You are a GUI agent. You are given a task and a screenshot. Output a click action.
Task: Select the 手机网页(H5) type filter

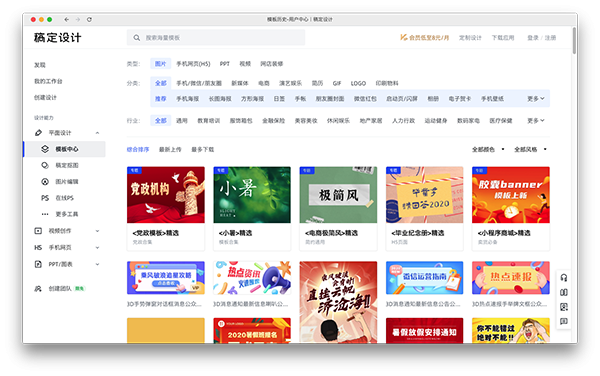[x=193, y=64]
